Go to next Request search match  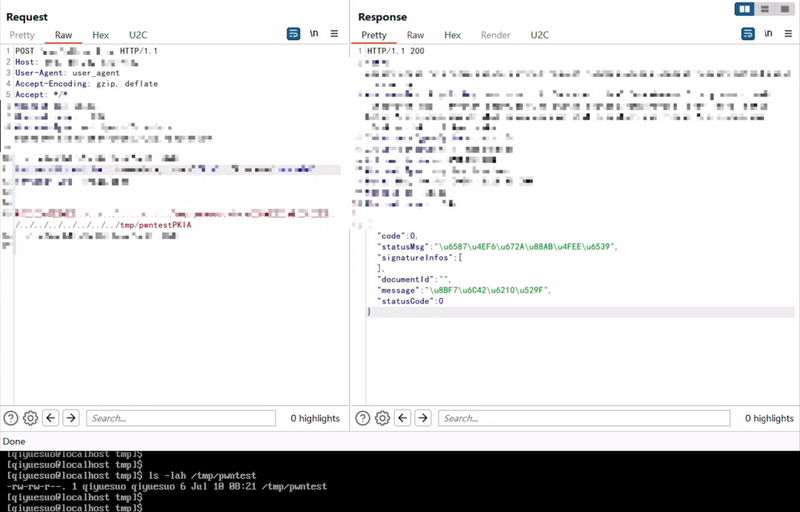[71, 418]
